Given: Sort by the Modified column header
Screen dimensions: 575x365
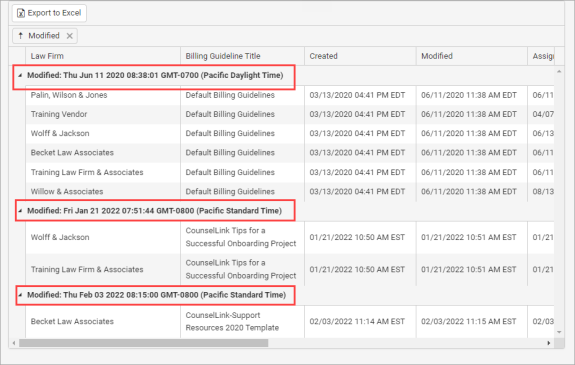Looking at the screenshot, I should click(x=472, y=56).
